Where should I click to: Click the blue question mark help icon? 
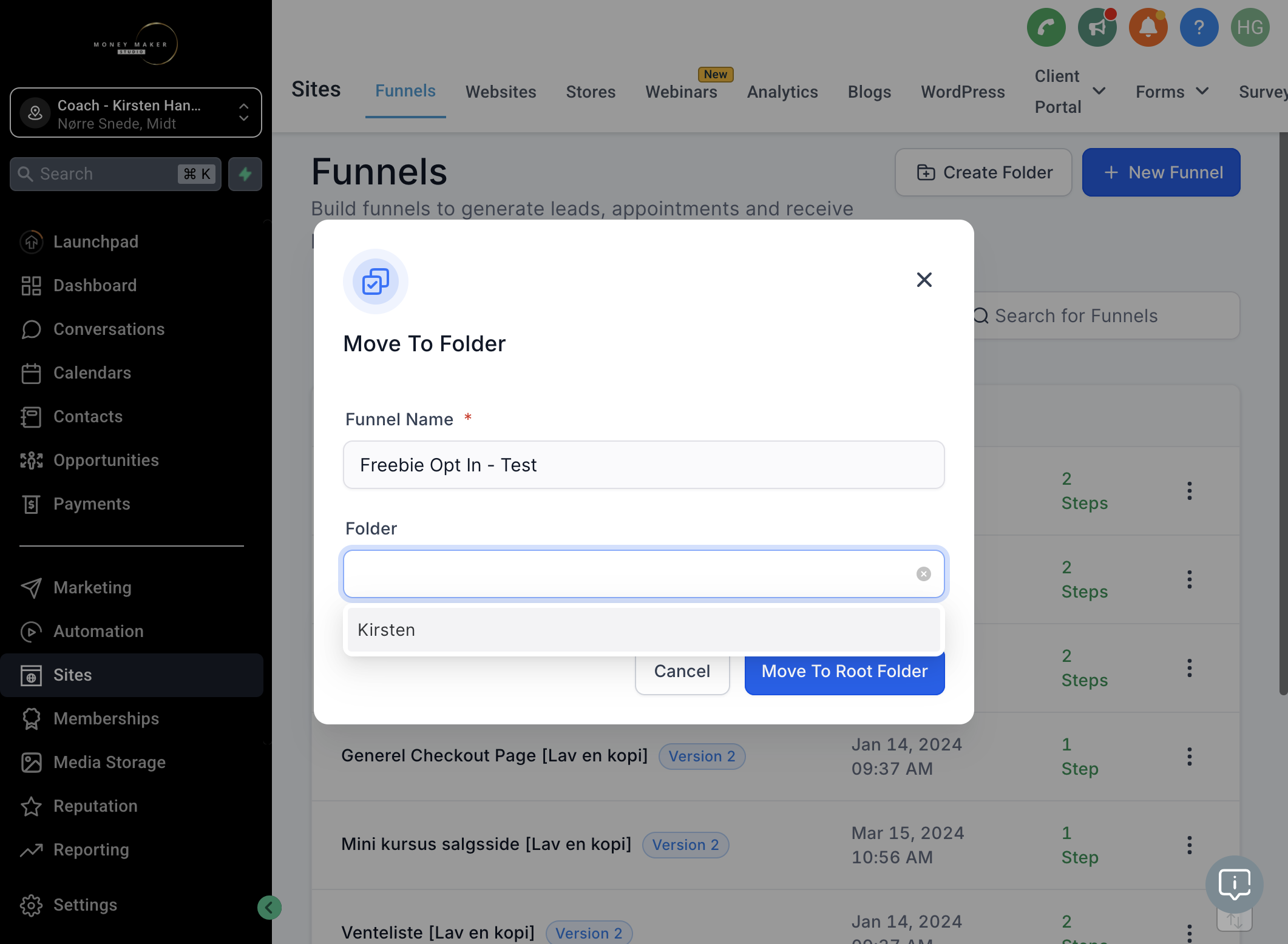[x=1199, y=27]
